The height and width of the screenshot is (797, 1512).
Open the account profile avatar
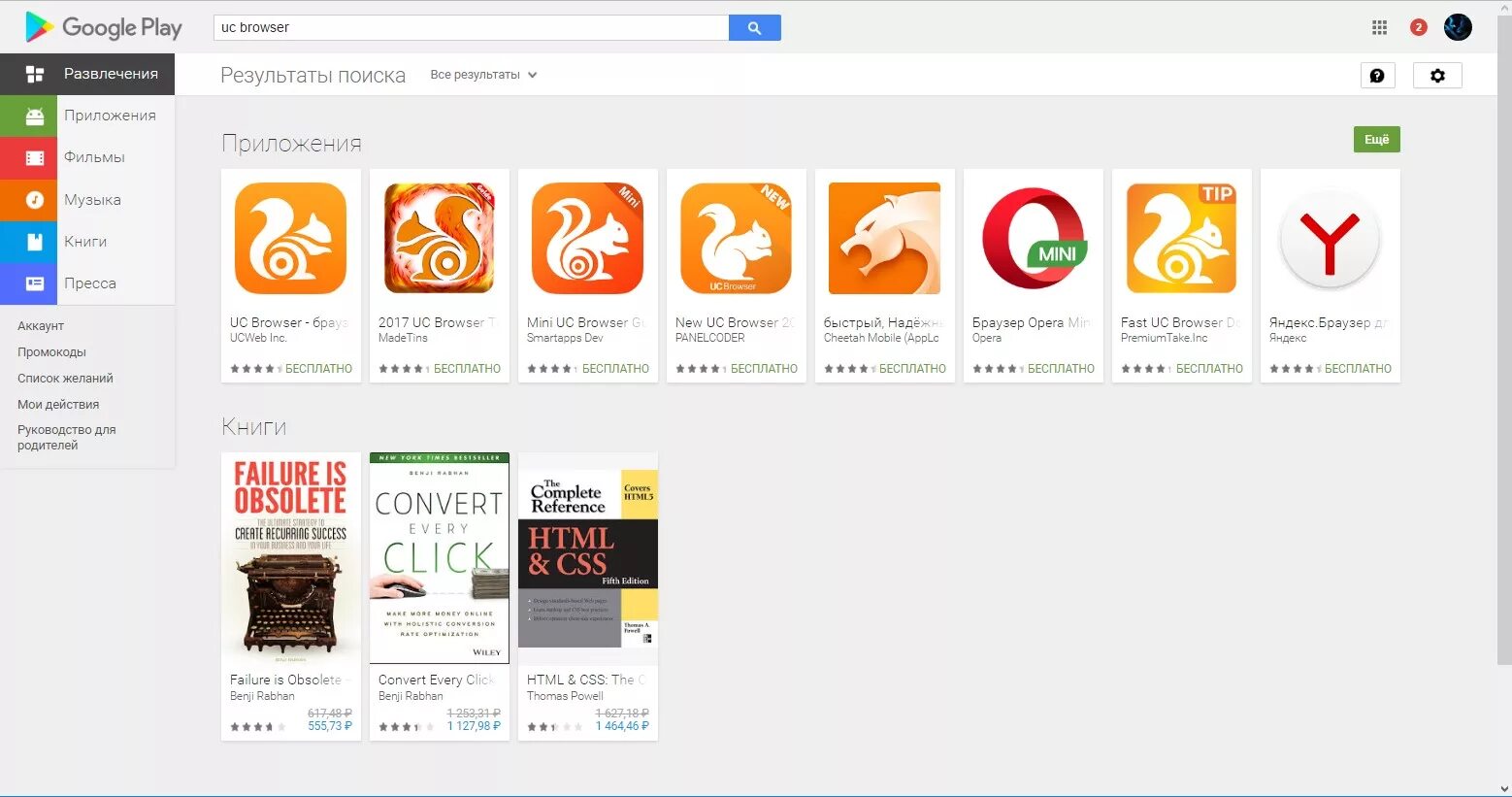[1458, 27]
